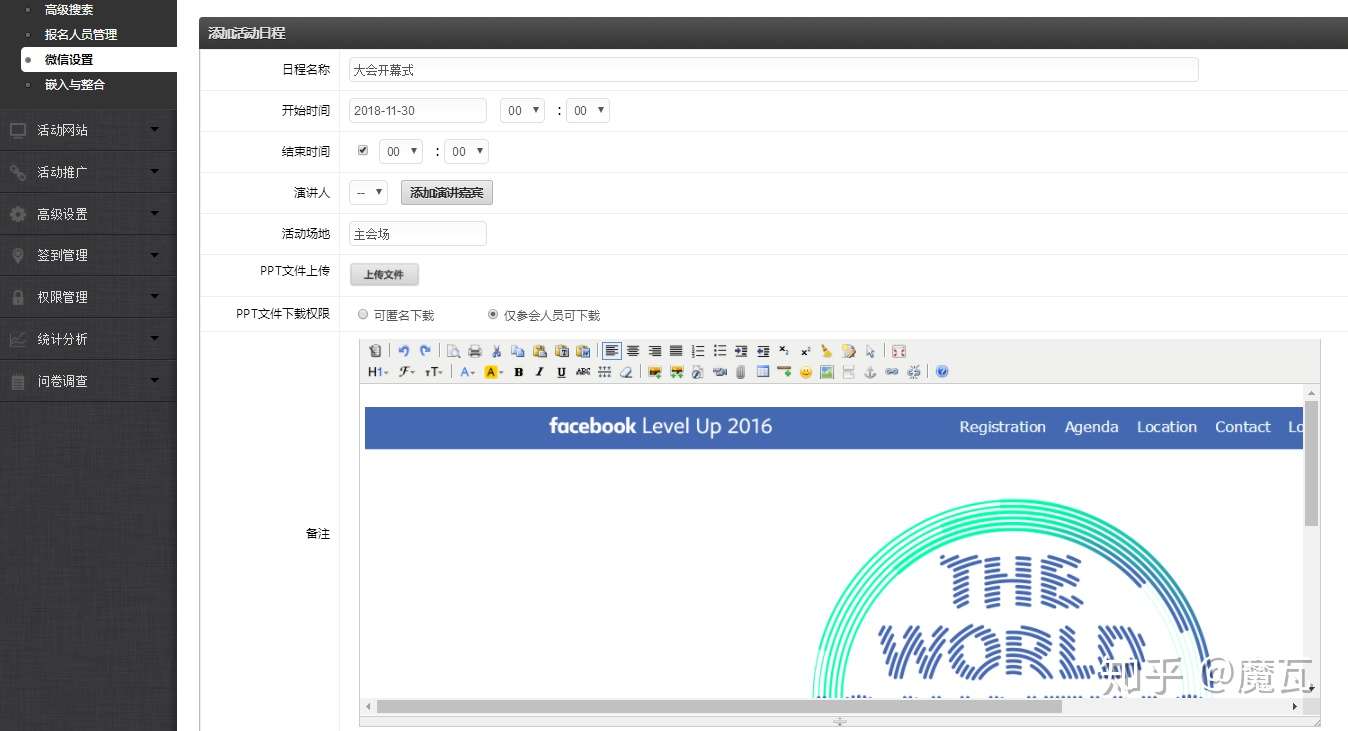The image size is (1348, 731).
Task: Apply quick format to the content
Action: tap(849, 351)
